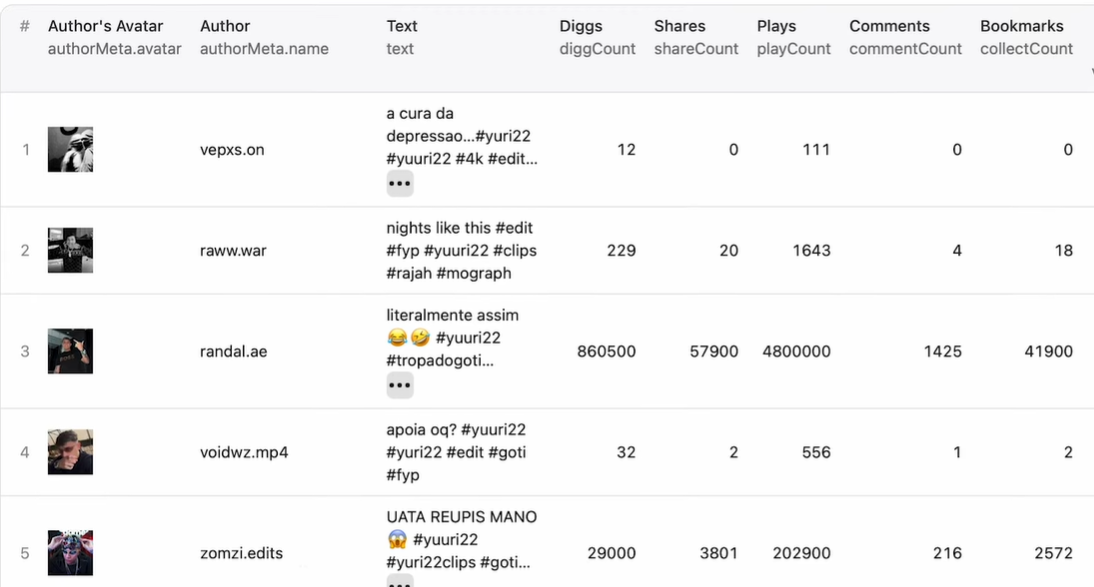The height and width of the screenshot is (587, 1094).
Task: Select the Plays column header
Action: tap(777, 26)
